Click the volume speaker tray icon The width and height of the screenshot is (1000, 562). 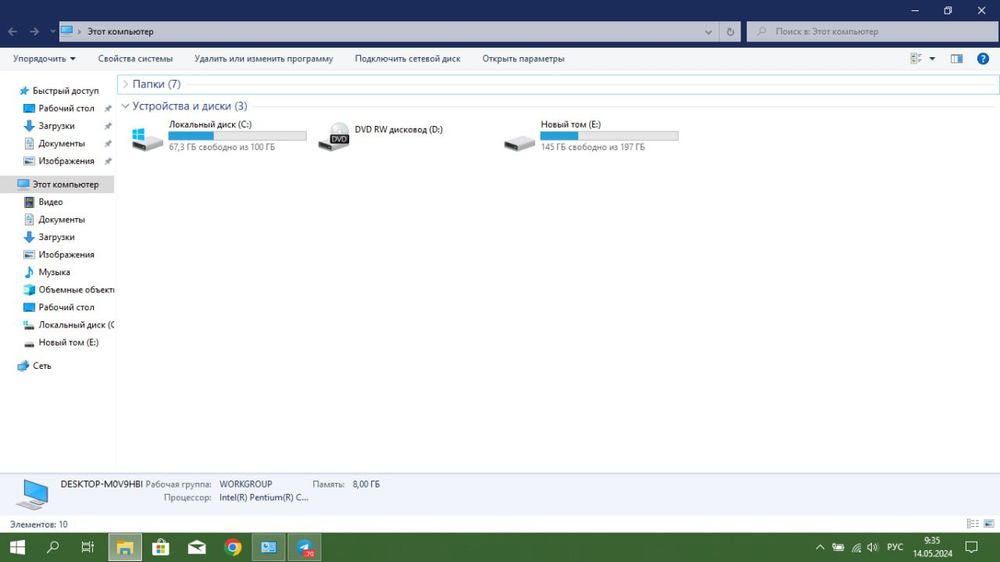coord(872,547)
